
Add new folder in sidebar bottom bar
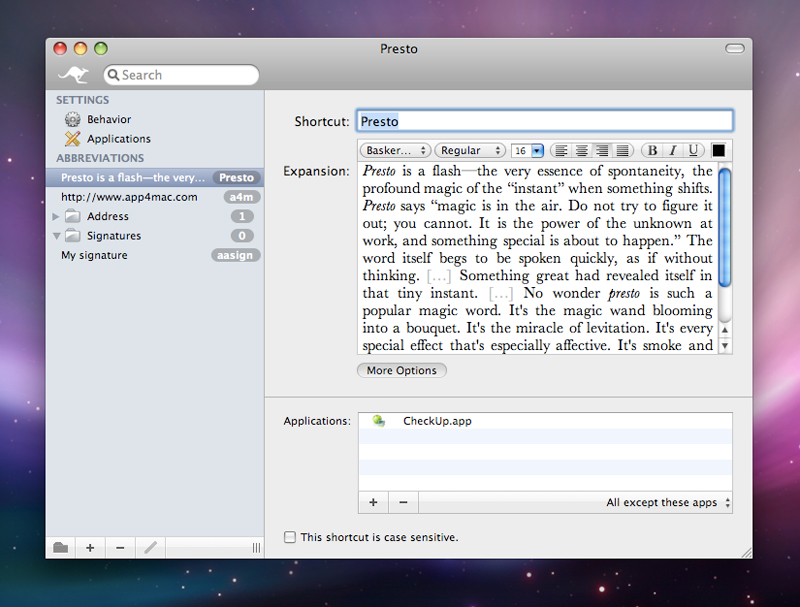click(60, 548)
